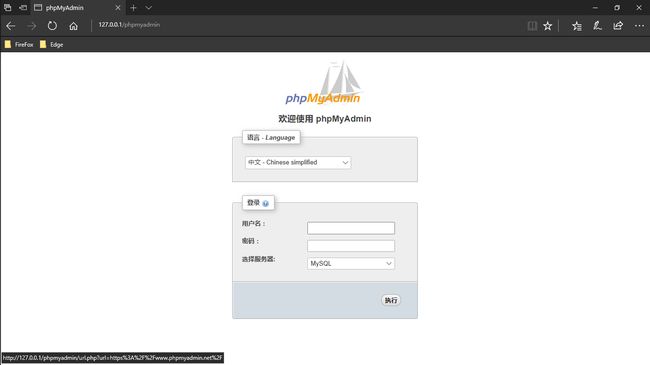Open the Edge bookmarks folder
Image resolution: width=650 pixels, height=365 pixels.
click(52, 44)
